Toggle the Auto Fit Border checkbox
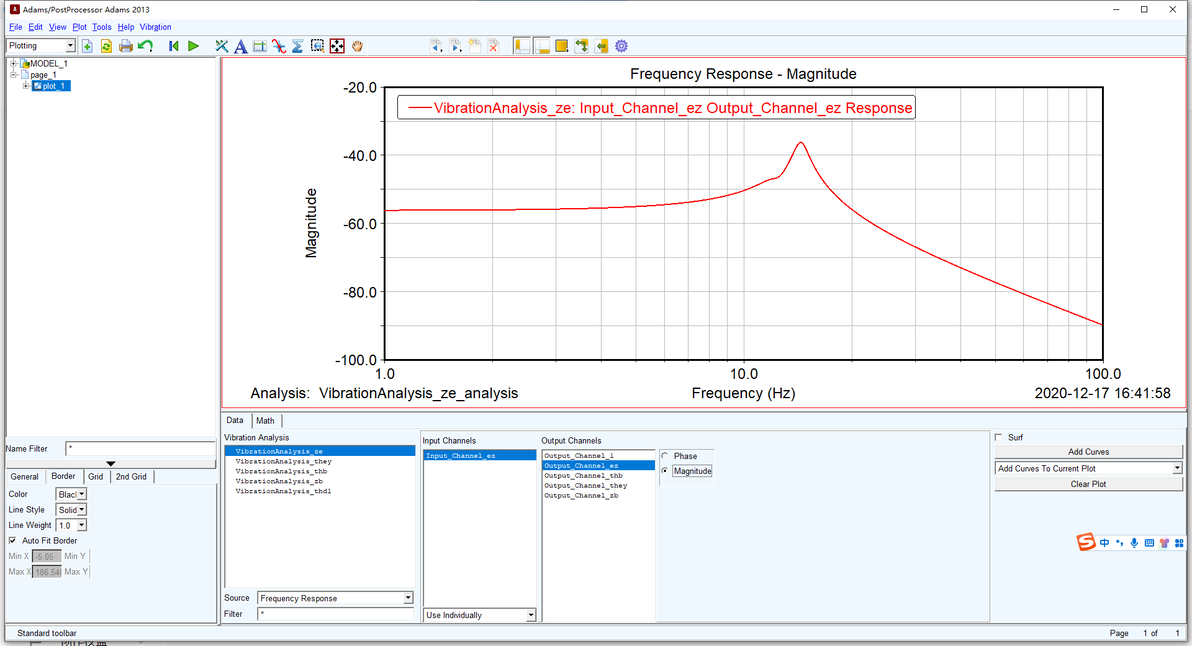The width and height of the screenshot is (1192, 646). 12,540
